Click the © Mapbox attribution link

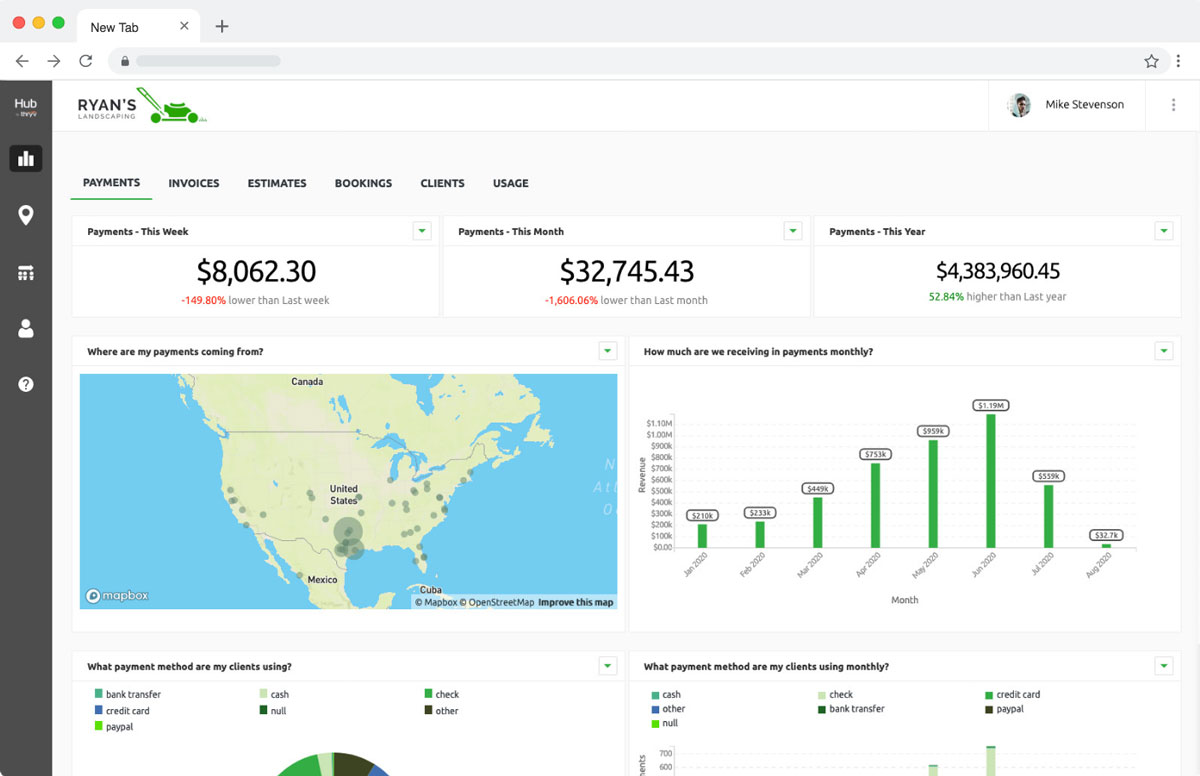pos(436,602)
